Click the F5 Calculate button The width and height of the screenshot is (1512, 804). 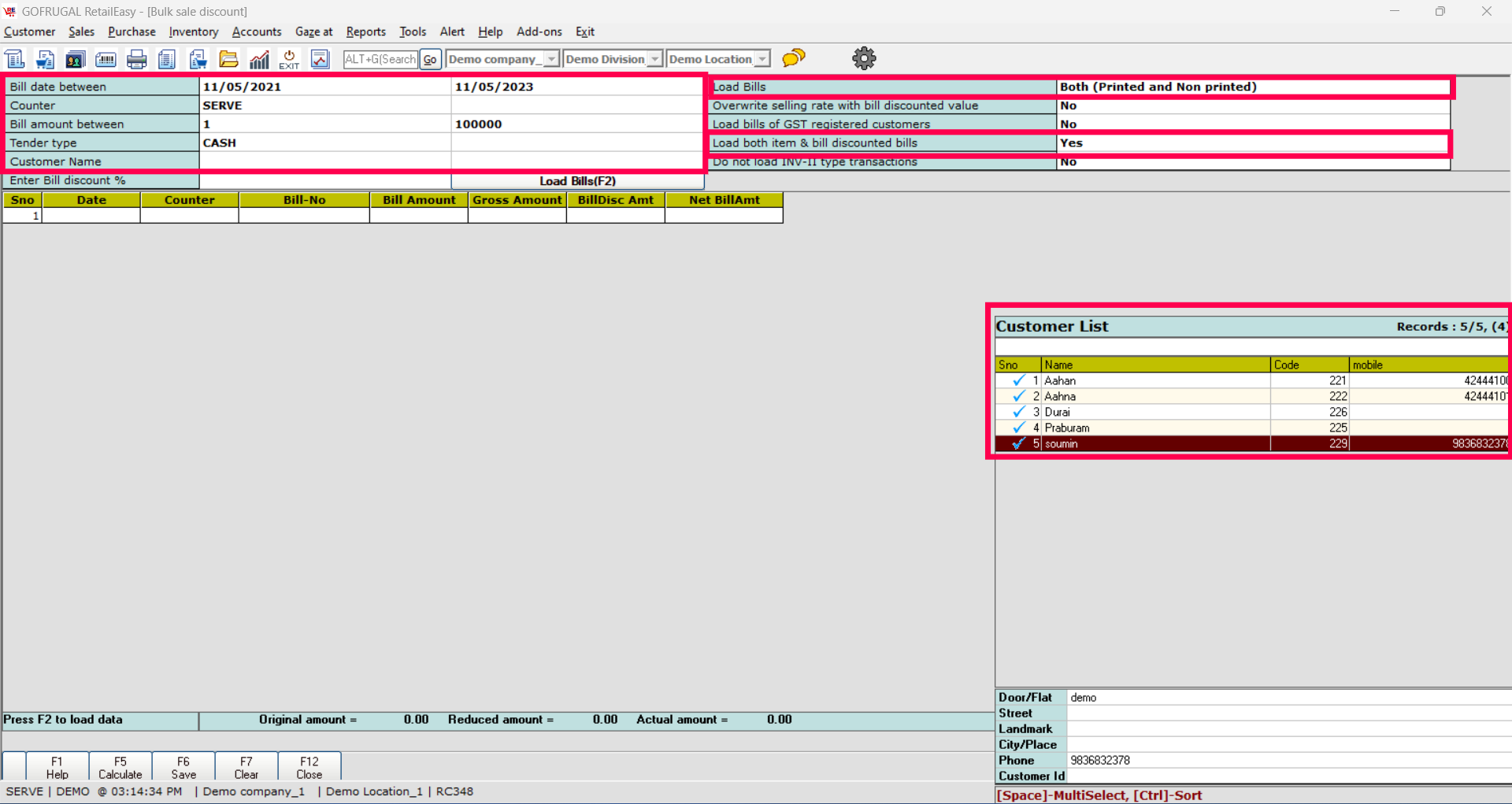coord(120,767)
